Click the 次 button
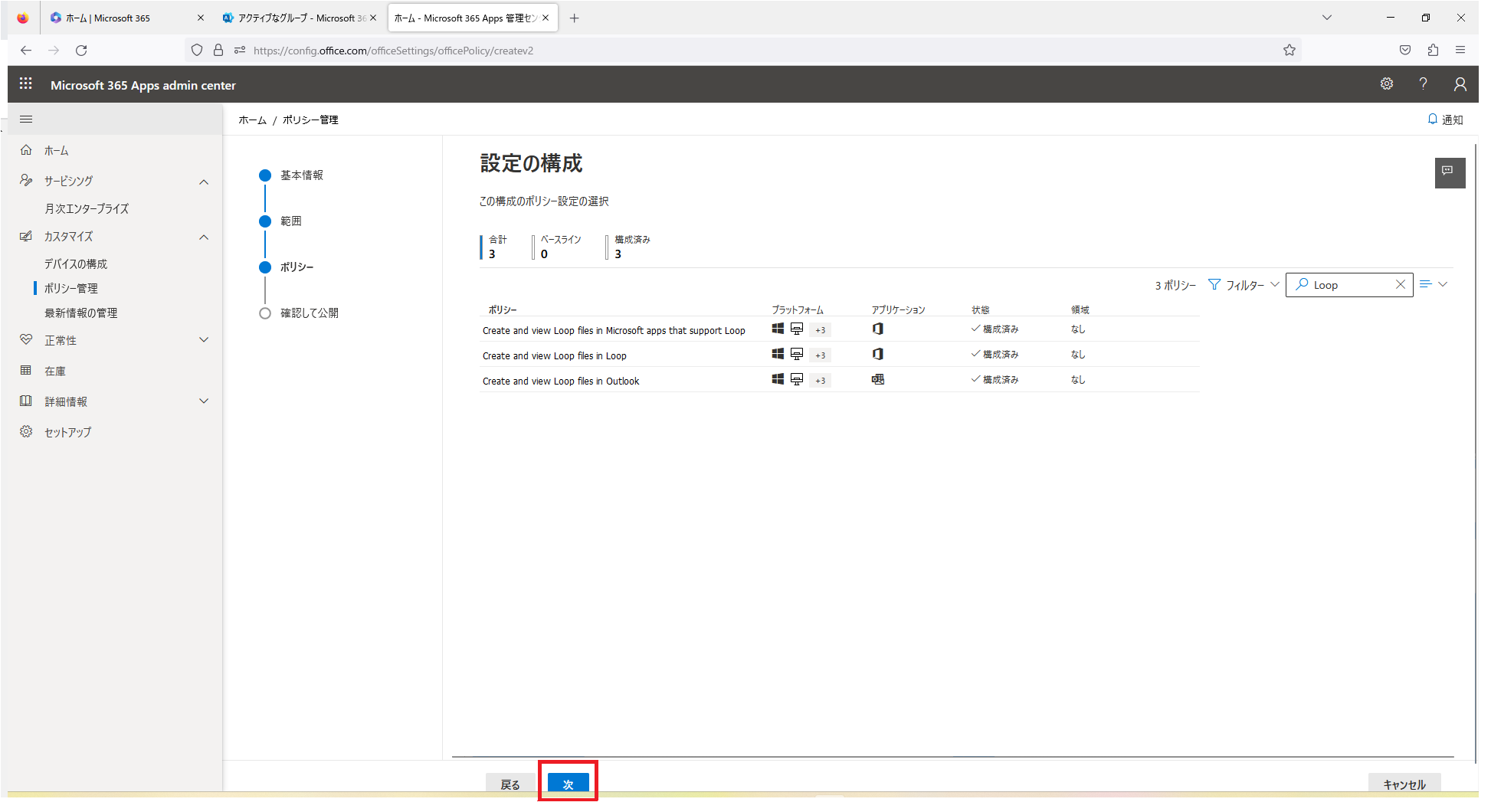This screenshot has height=812, width=1491. pyautogui.click(x=569, y=784)
